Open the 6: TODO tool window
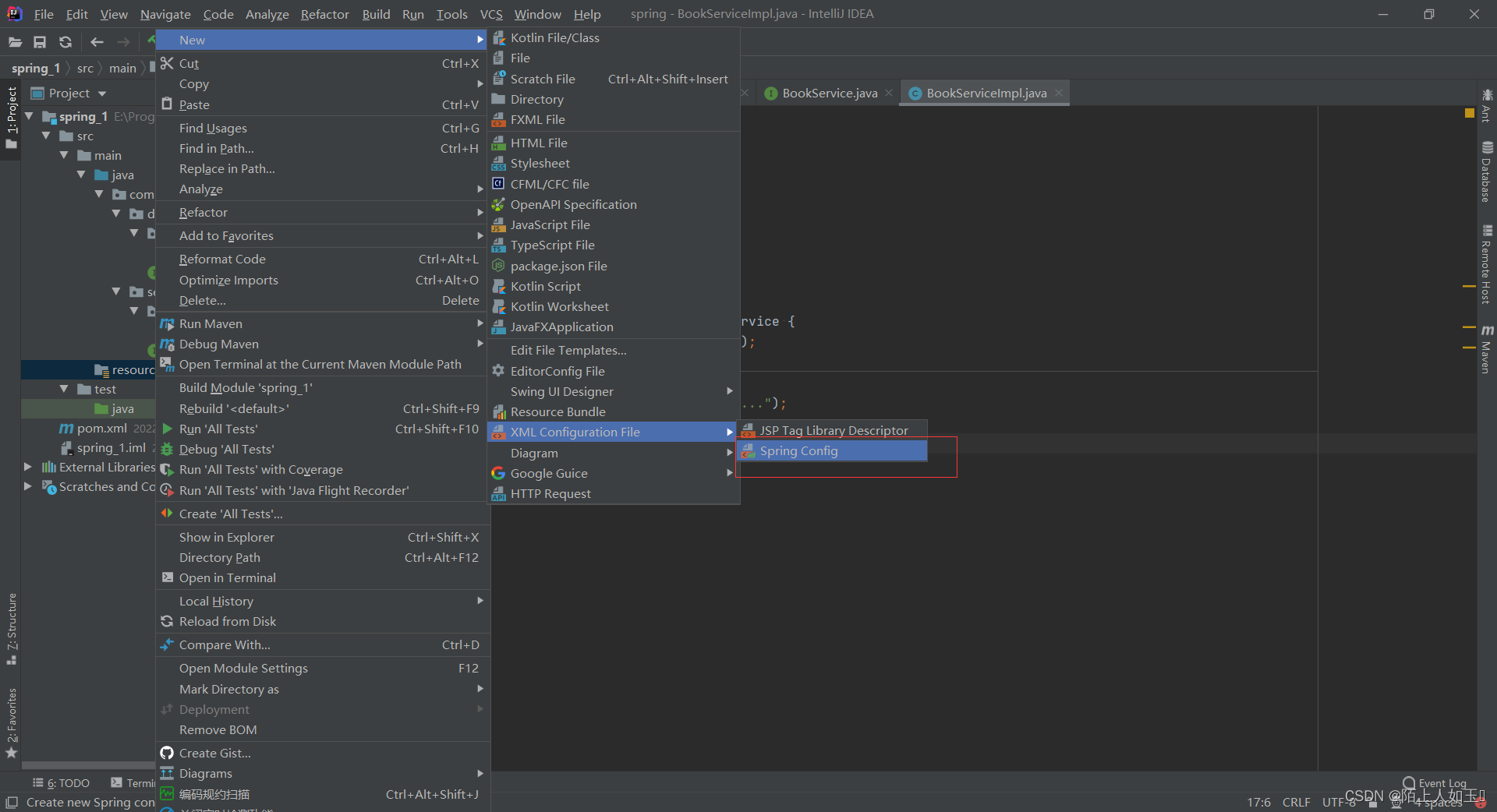 61,783
